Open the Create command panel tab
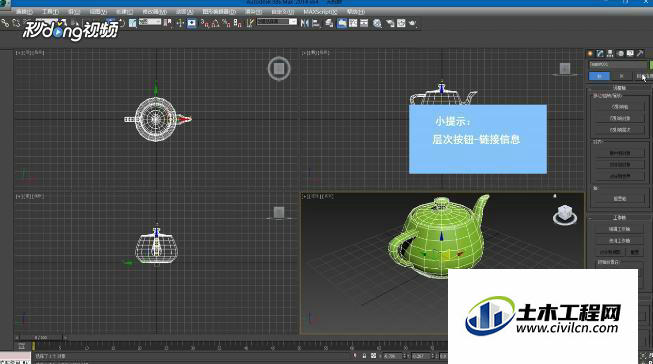Screen dimensions: 653x364 pos(590,53)
